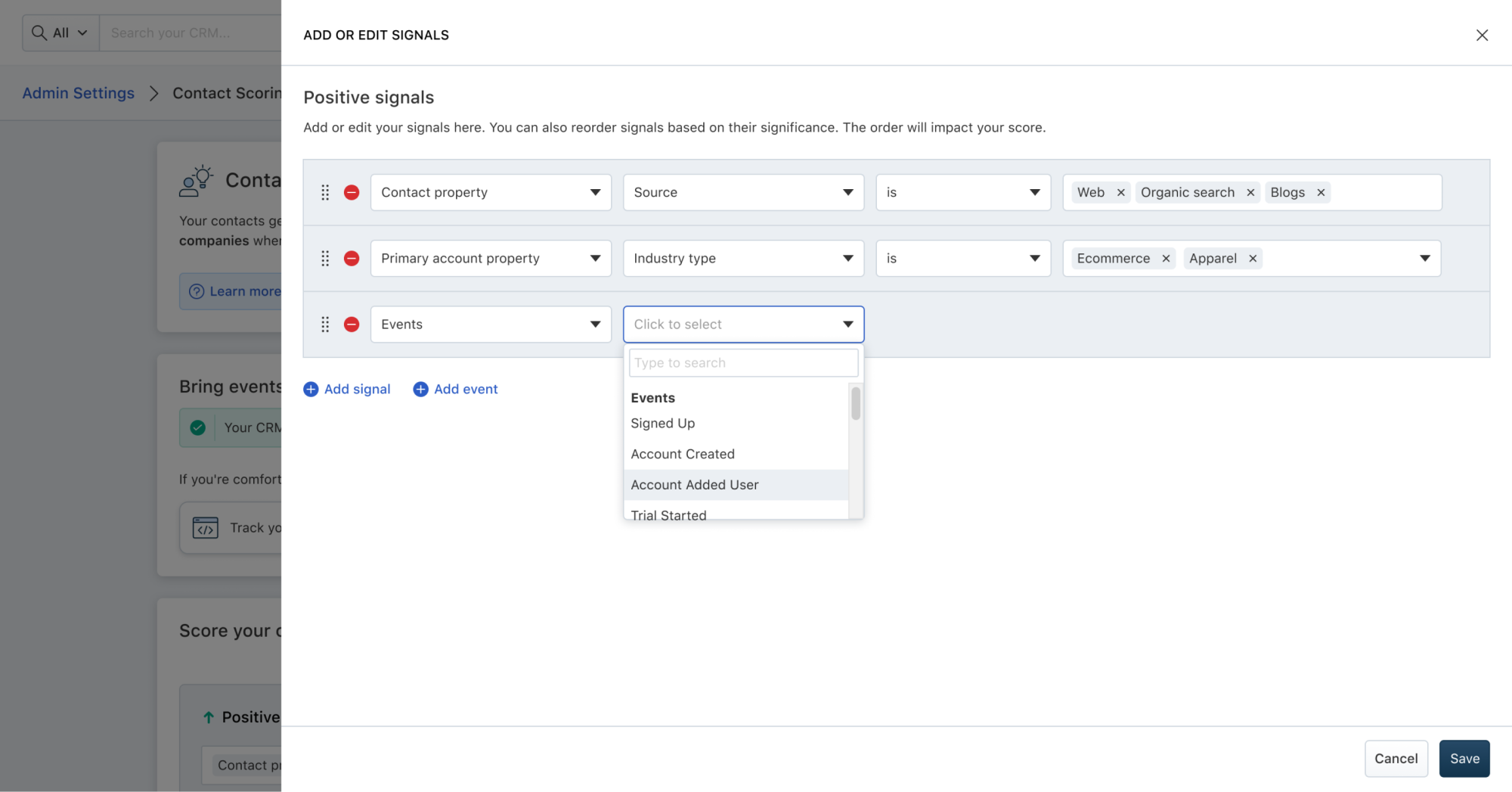Open the Contact property dropdown
The height and width of the screenshot is (792, 1512).
click(491, 192)
